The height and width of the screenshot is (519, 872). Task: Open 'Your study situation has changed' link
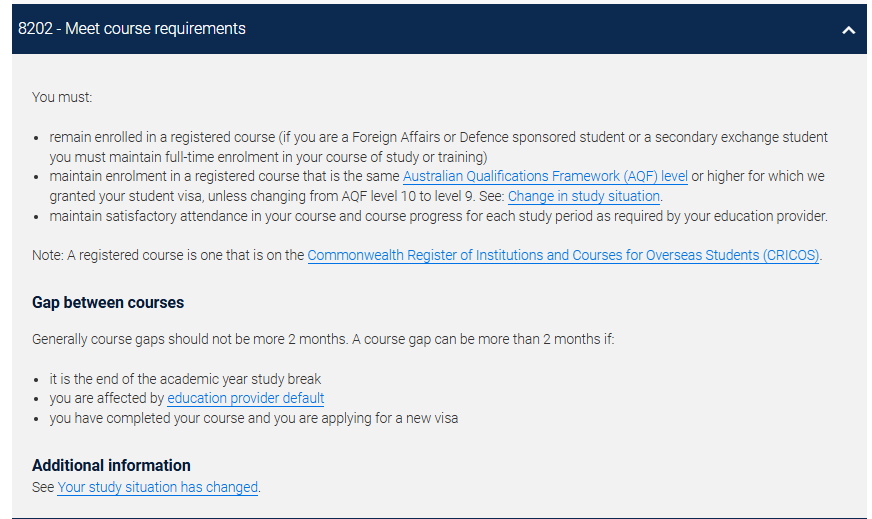click(158, 487)
